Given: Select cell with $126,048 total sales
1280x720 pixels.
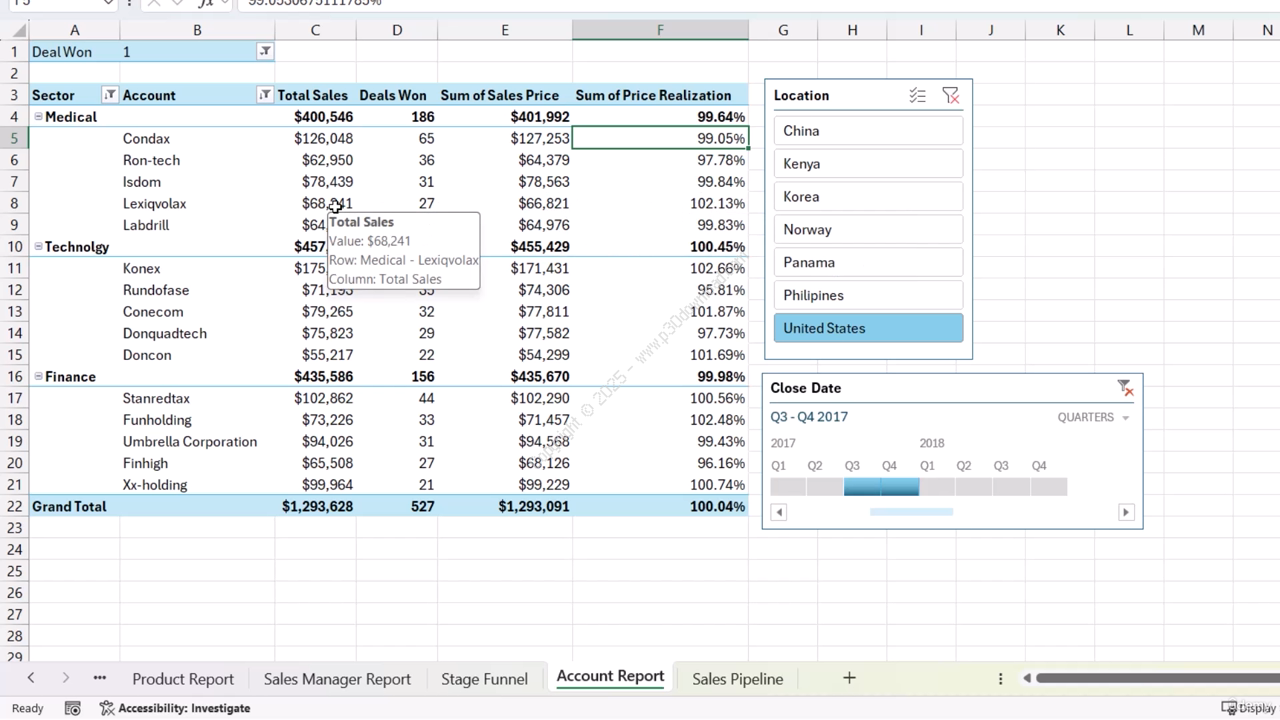Looking at the screenshot, I should pyautogui.click(x=315, y=139).
